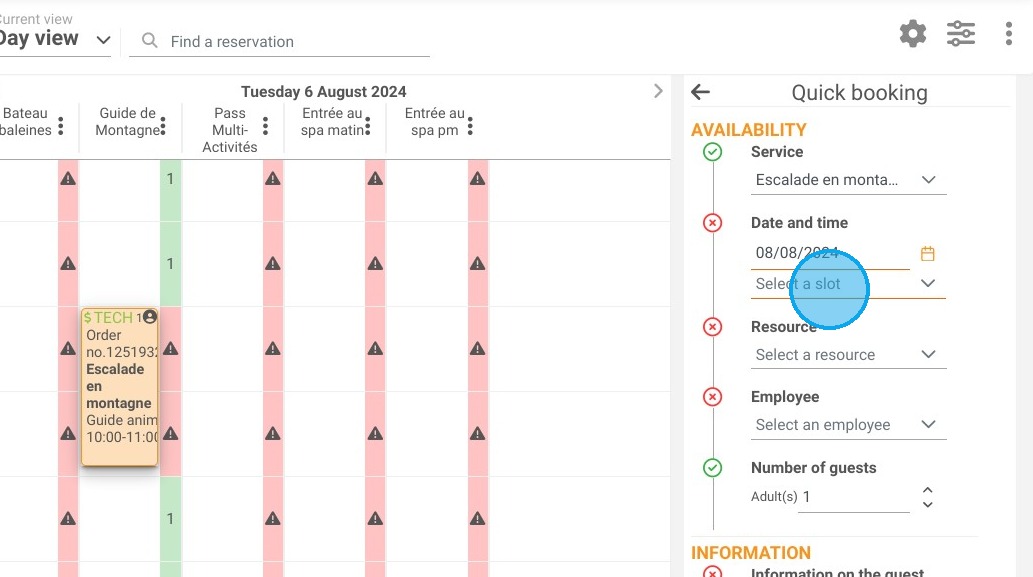Viewport: 1033px width, 577px height.
Task: Open Entrée au spa pm column options
Action: coord(470,126)
